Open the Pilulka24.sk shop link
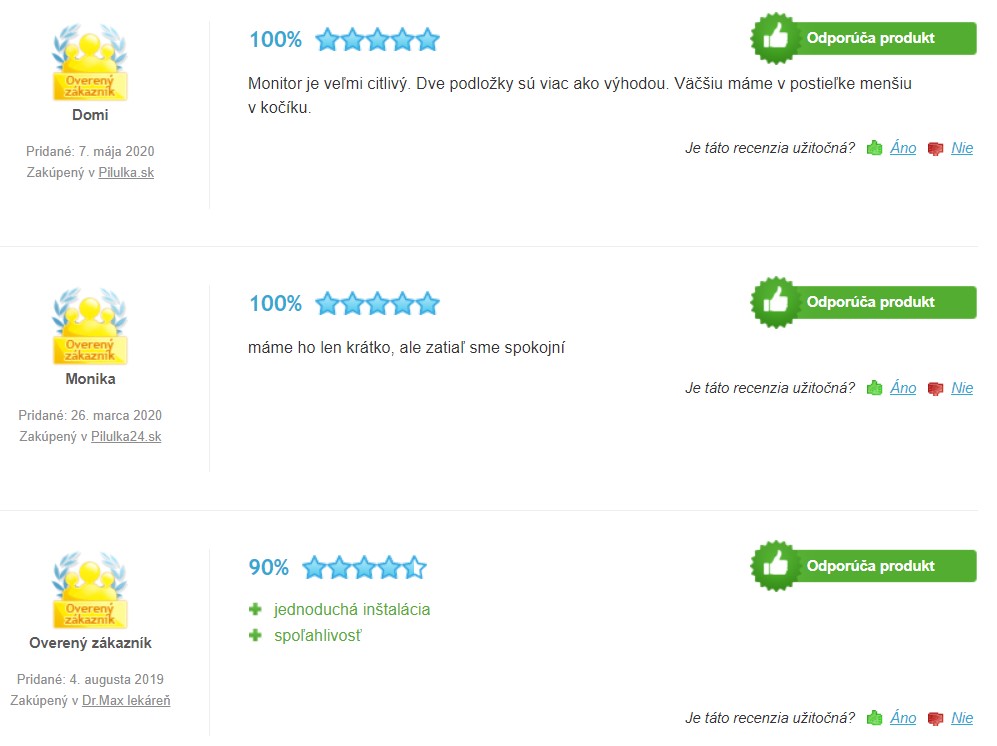Image resolution: width=997 pixels, height=746 pixels. [x=126, y=436]
